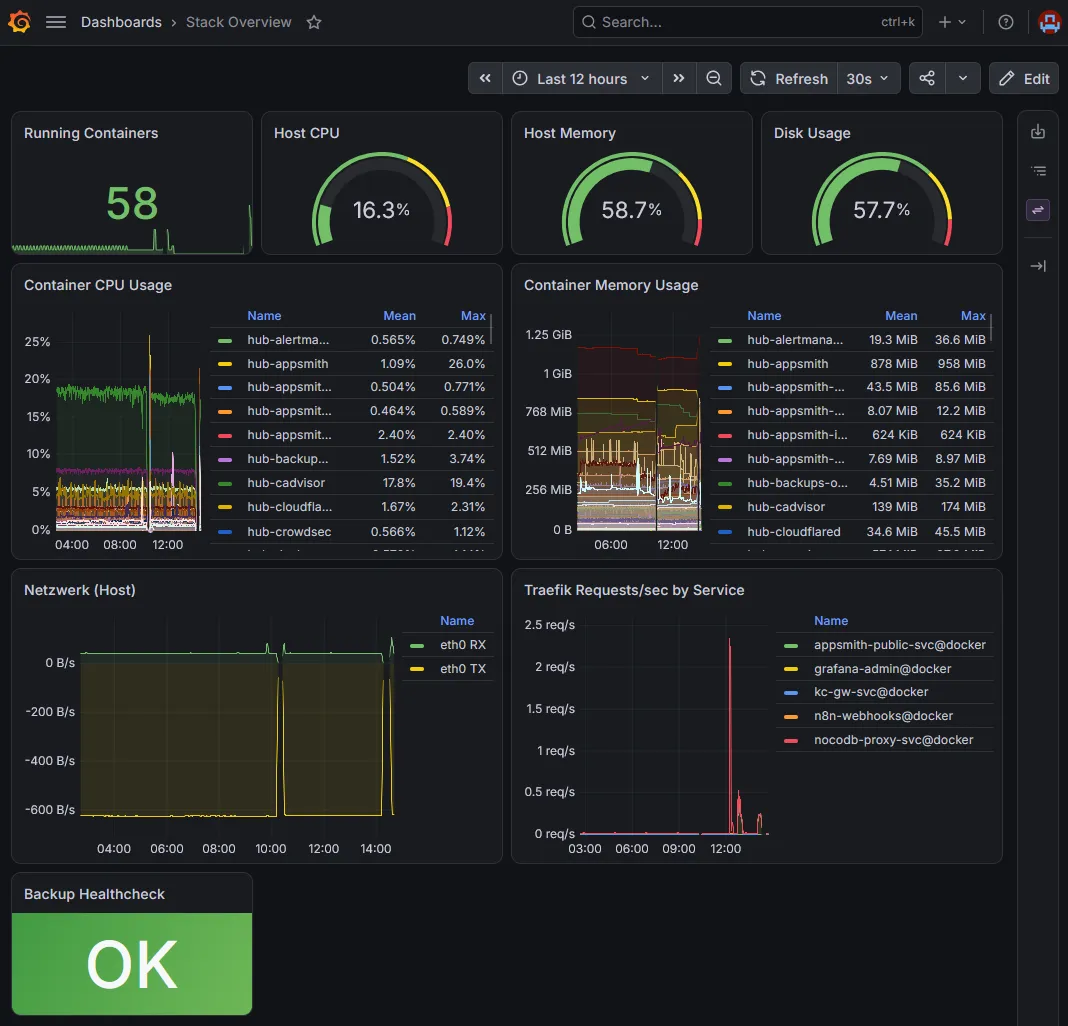Sort memory legend by Name column
Screen dimensions: 1068x1026
(x=764, y=315)
